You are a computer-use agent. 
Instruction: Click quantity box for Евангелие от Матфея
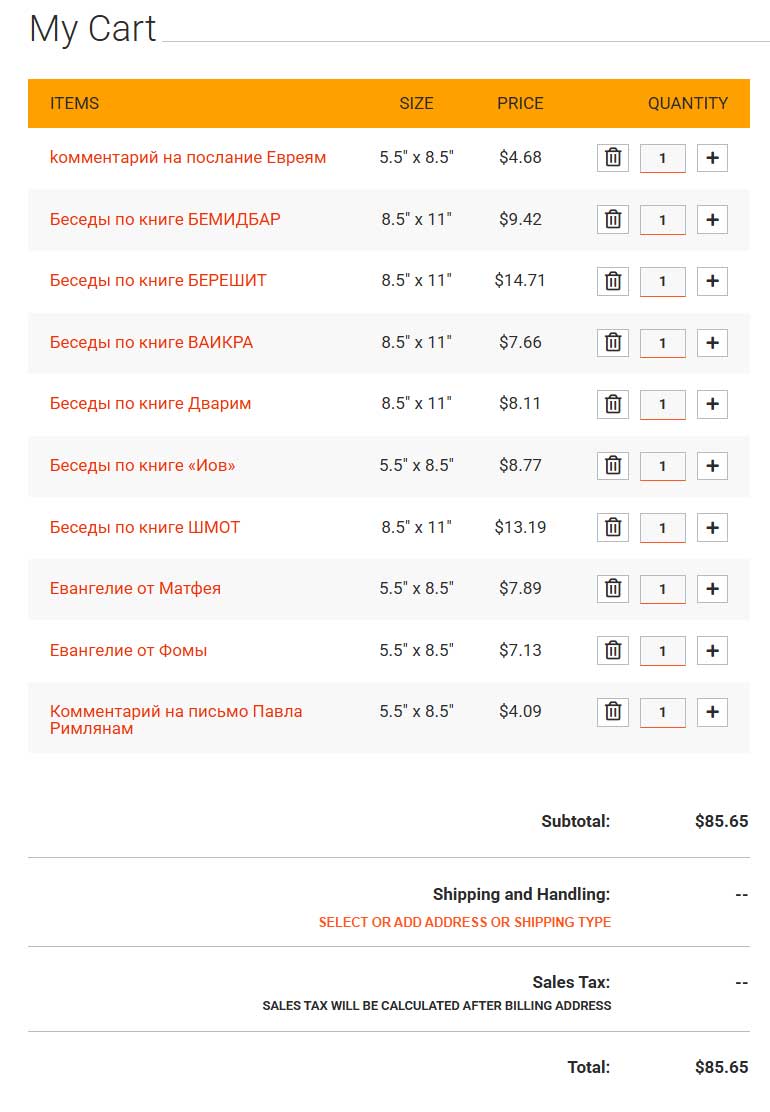[662, 589]
